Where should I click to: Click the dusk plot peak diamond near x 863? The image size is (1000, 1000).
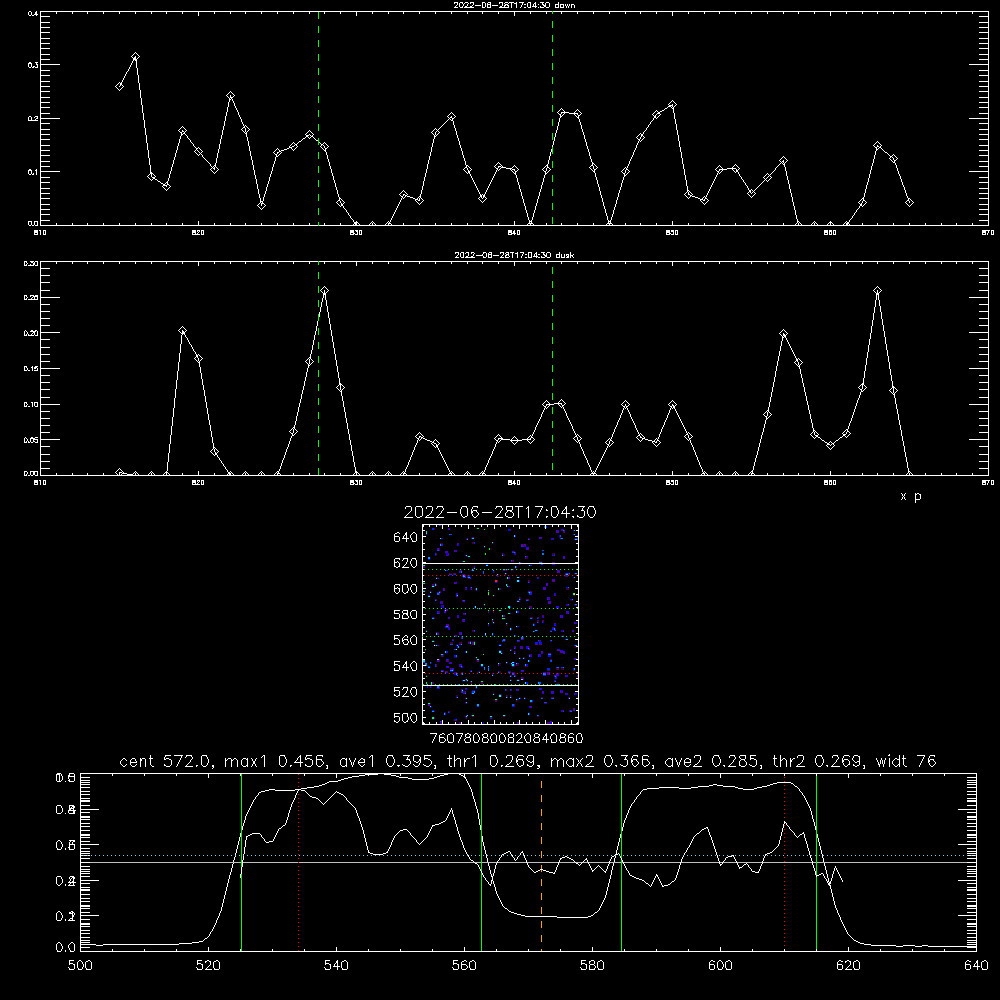coord(878,291)
